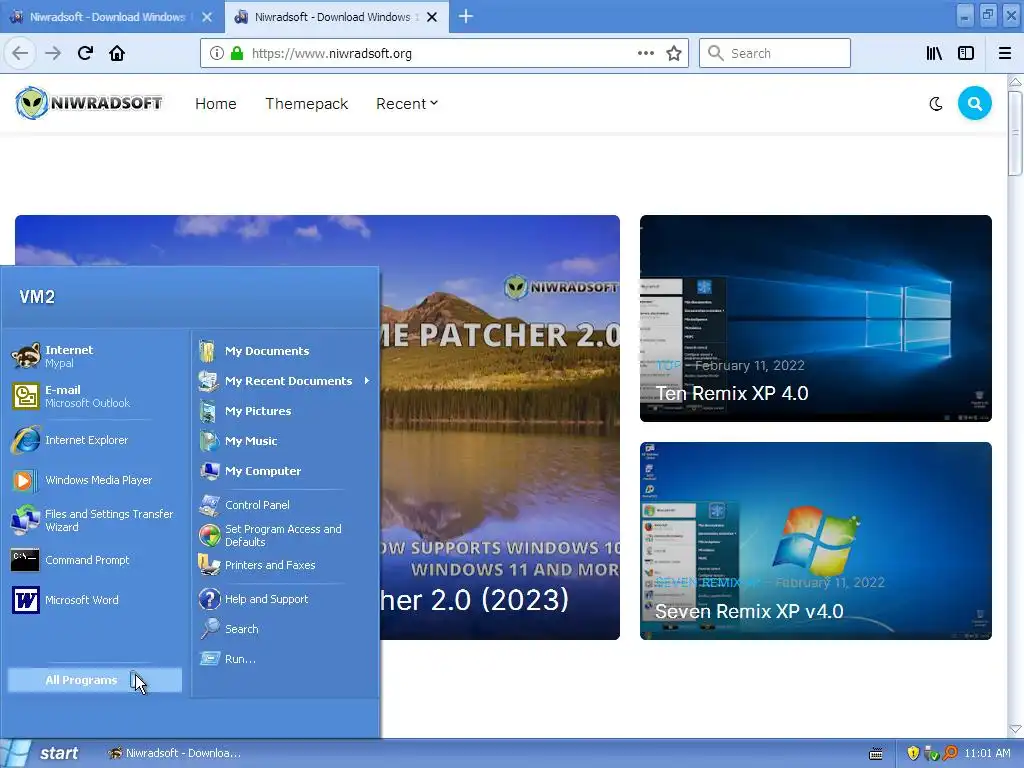Click the taskbar clock 11:01 AM
The height and width of the screenshot is (768, 1024).
pyautogui.click(x=987, y=753)
